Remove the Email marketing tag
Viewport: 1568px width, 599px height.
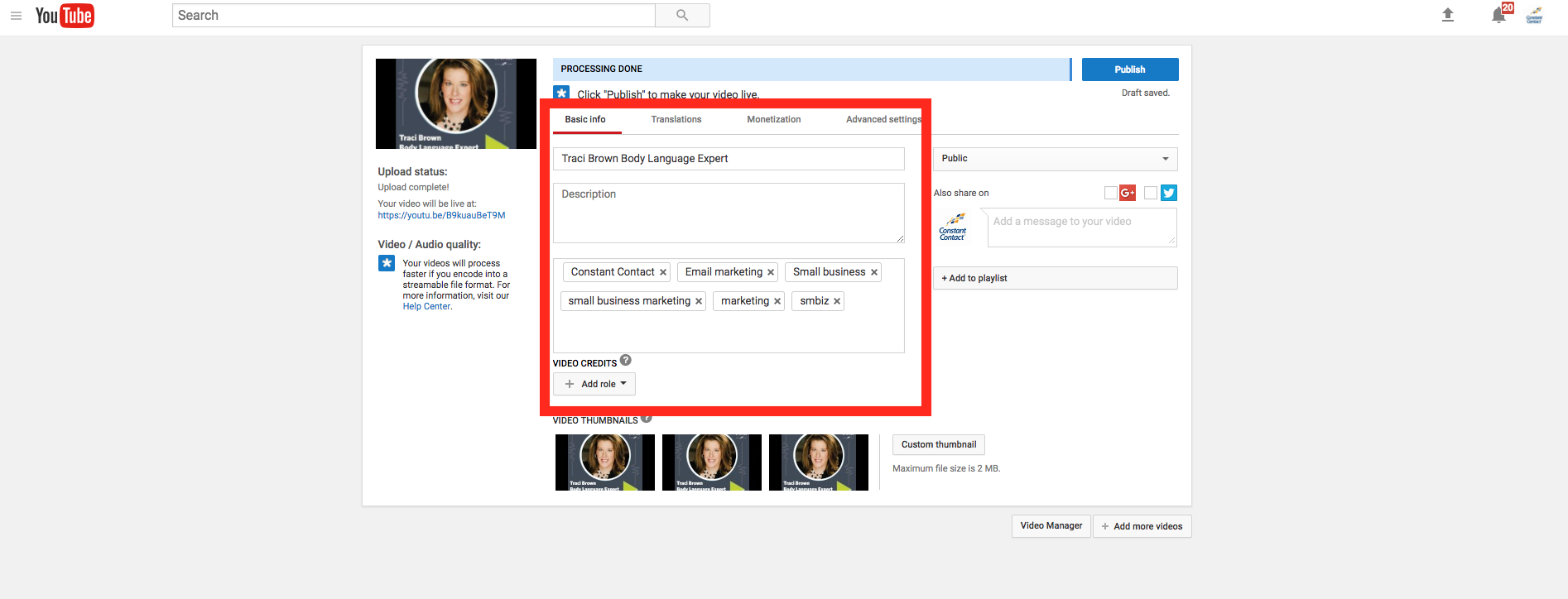coord(771,272)
